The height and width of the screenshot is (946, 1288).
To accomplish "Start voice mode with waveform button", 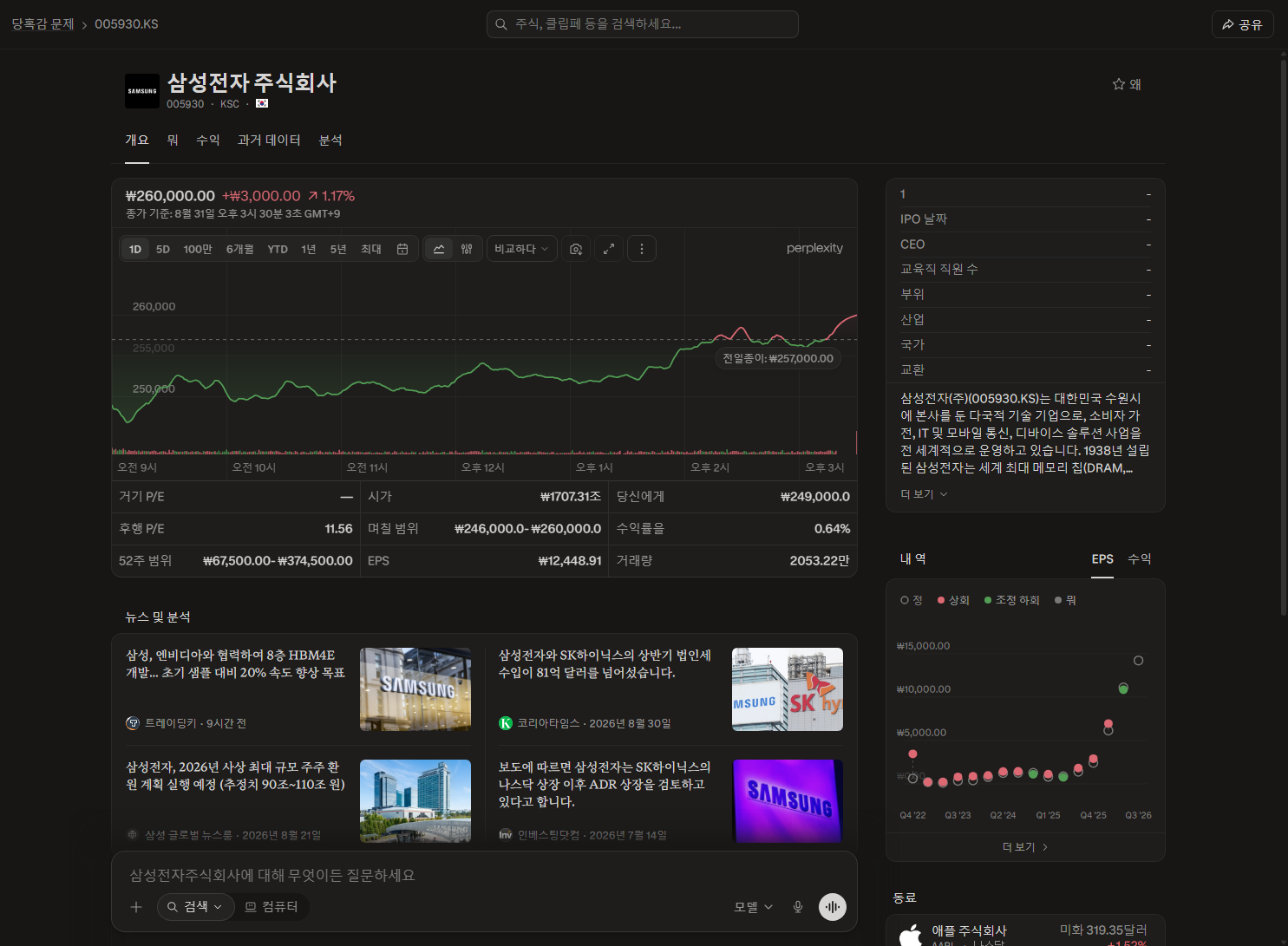I will (832, 907).
